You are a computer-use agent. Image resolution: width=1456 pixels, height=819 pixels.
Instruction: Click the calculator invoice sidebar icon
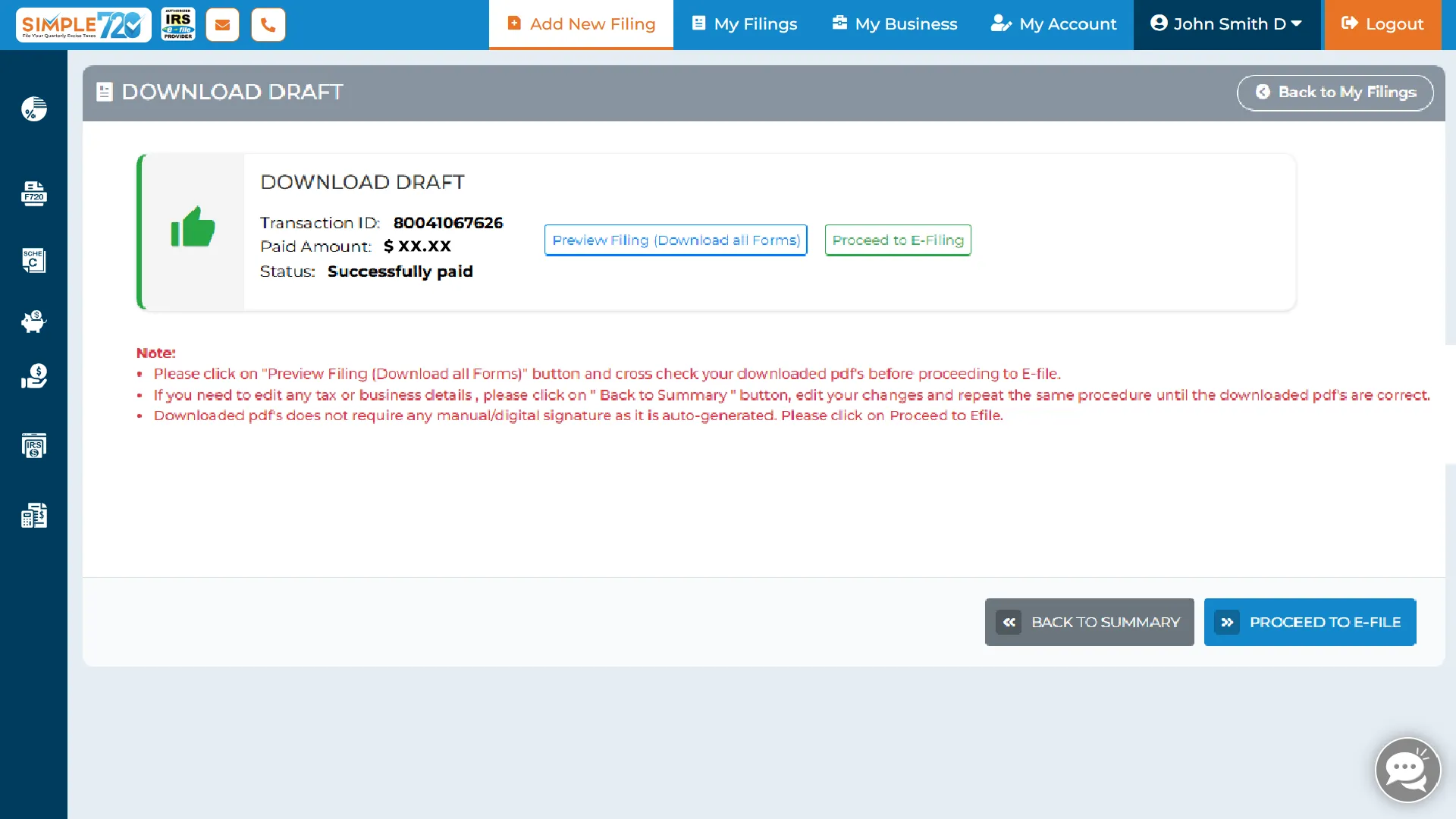(x=33, y=516)
